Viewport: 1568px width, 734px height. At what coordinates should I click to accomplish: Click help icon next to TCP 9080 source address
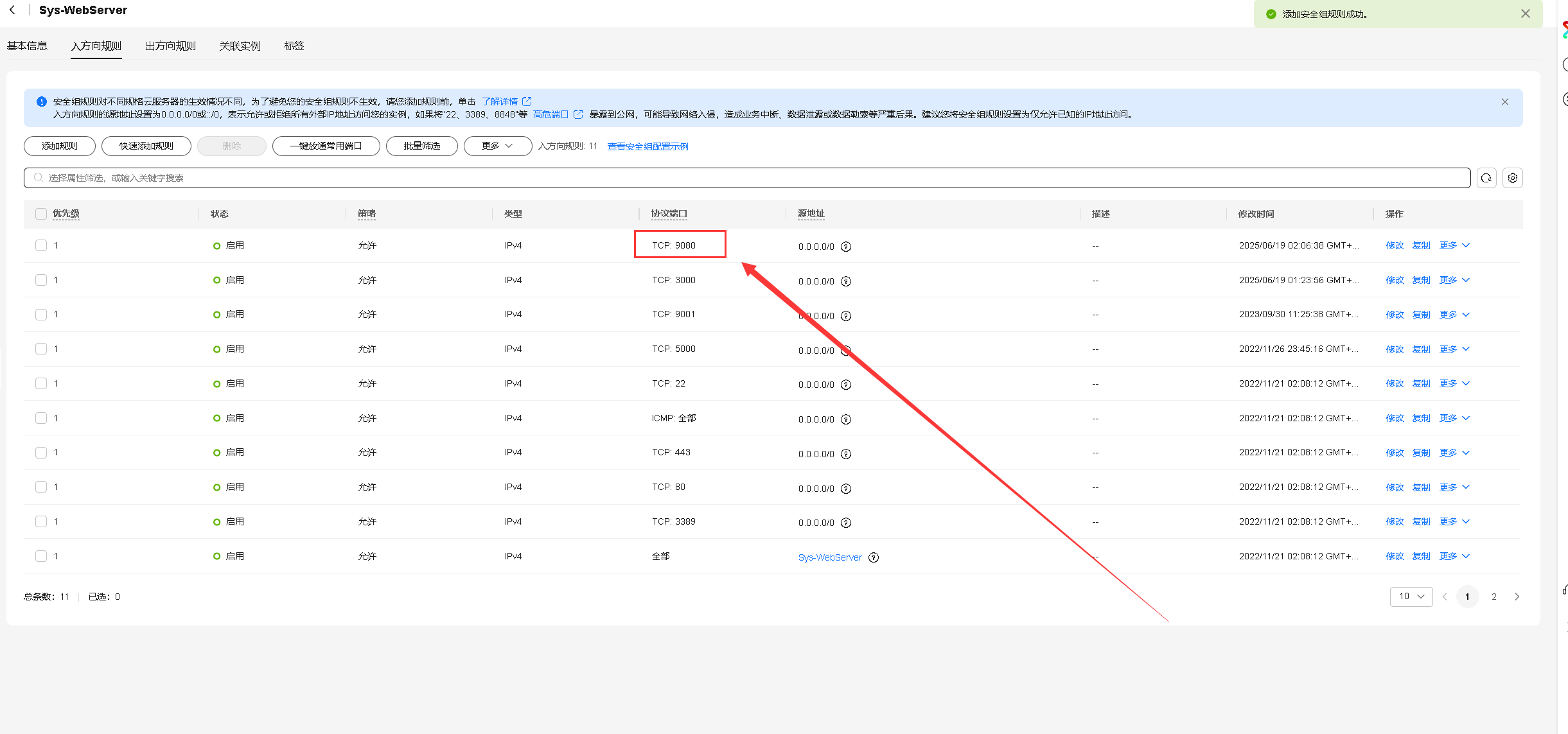tap(846, 247)
